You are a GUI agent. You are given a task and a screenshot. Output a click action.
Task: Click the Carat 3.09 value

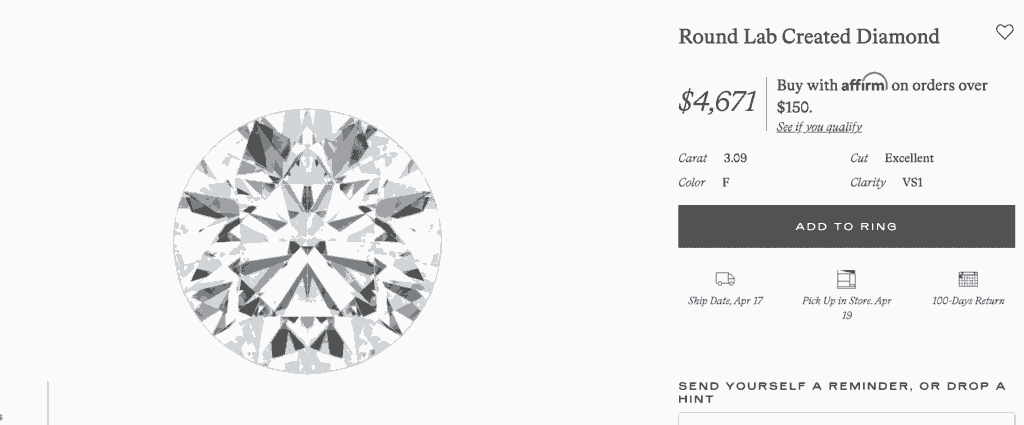[735, 158]
